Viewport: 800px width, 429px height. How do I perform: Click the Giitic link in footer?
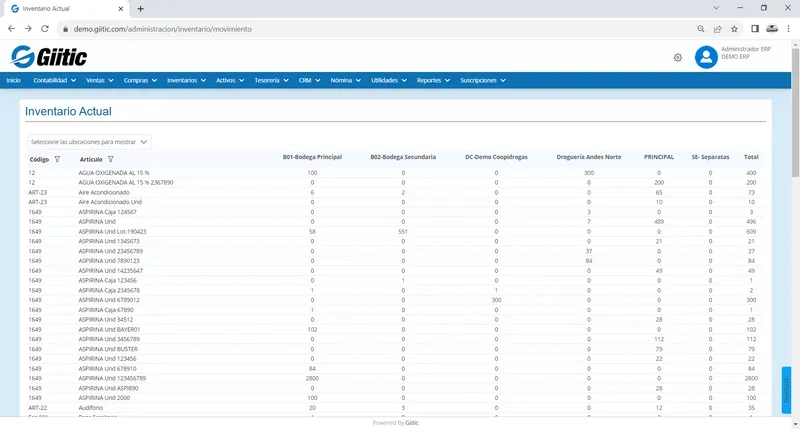point(412,423)
